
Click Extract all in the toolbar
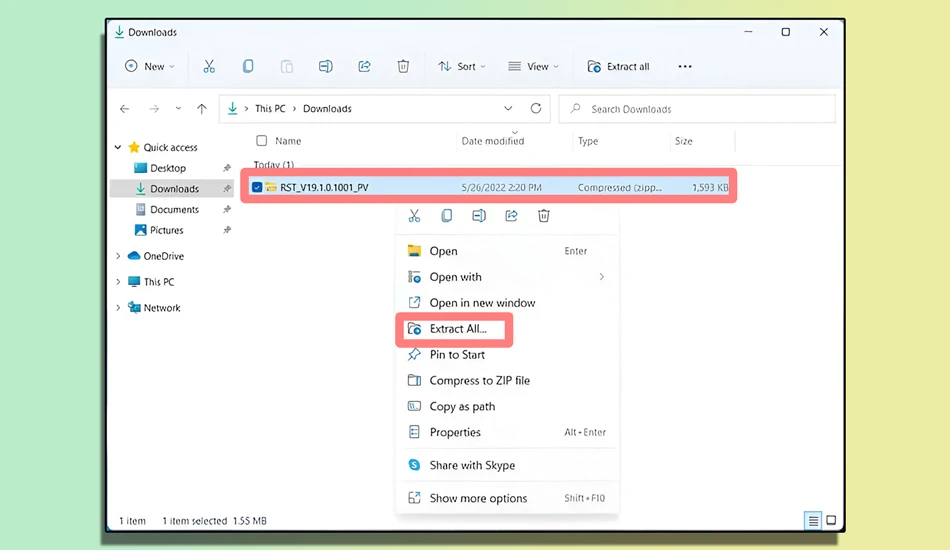[619, 67]
